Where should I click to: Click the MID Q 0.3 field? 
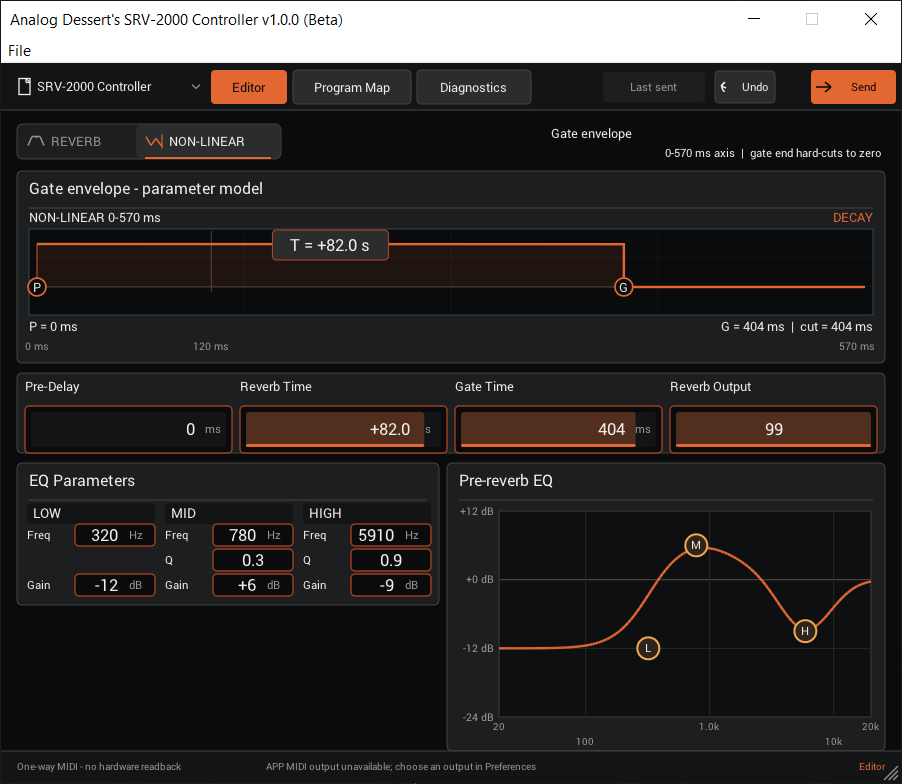tap(253, 560)
